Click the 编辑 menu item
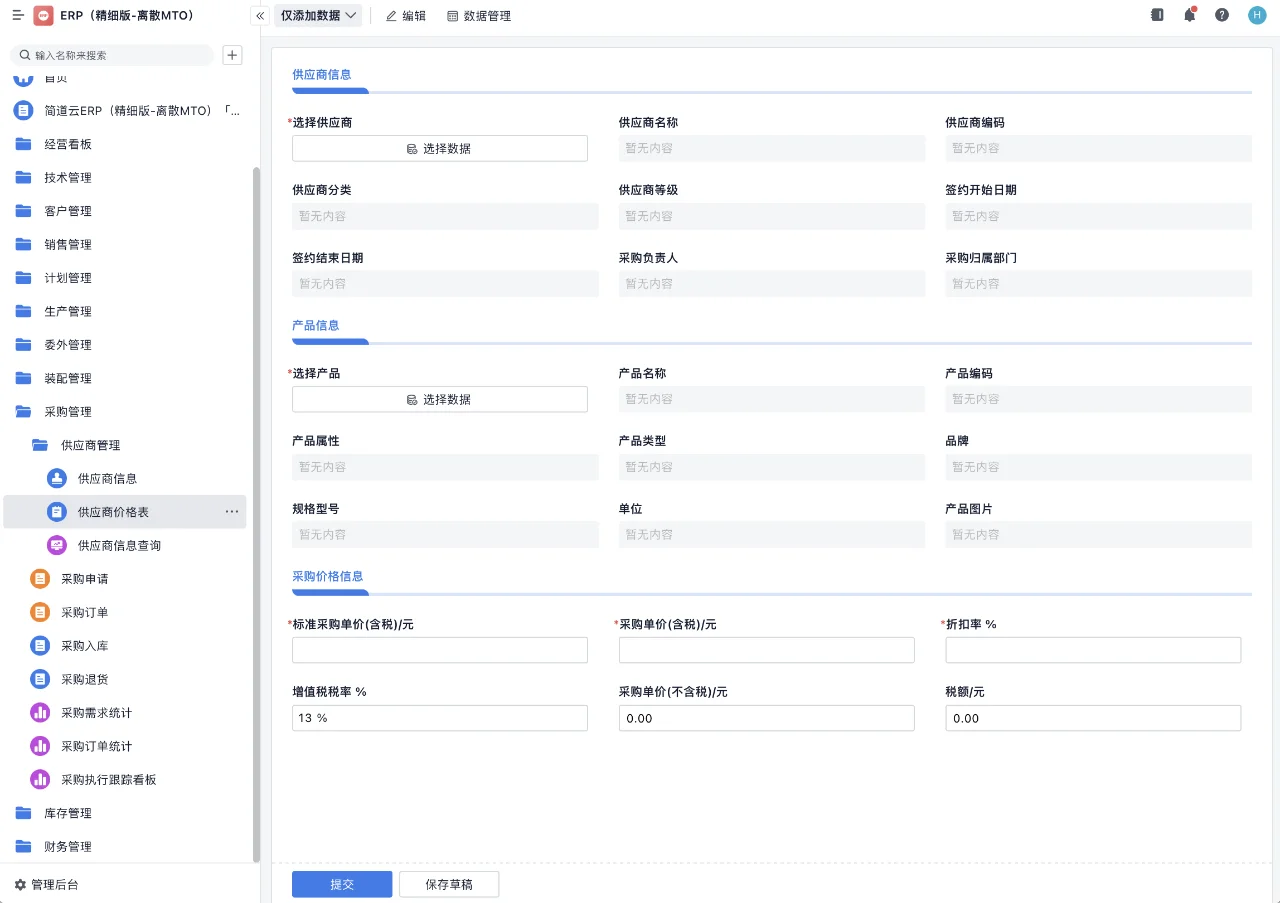Image resolution: width=1280 pixels, height=903 pixels. (x=405, y=15)
